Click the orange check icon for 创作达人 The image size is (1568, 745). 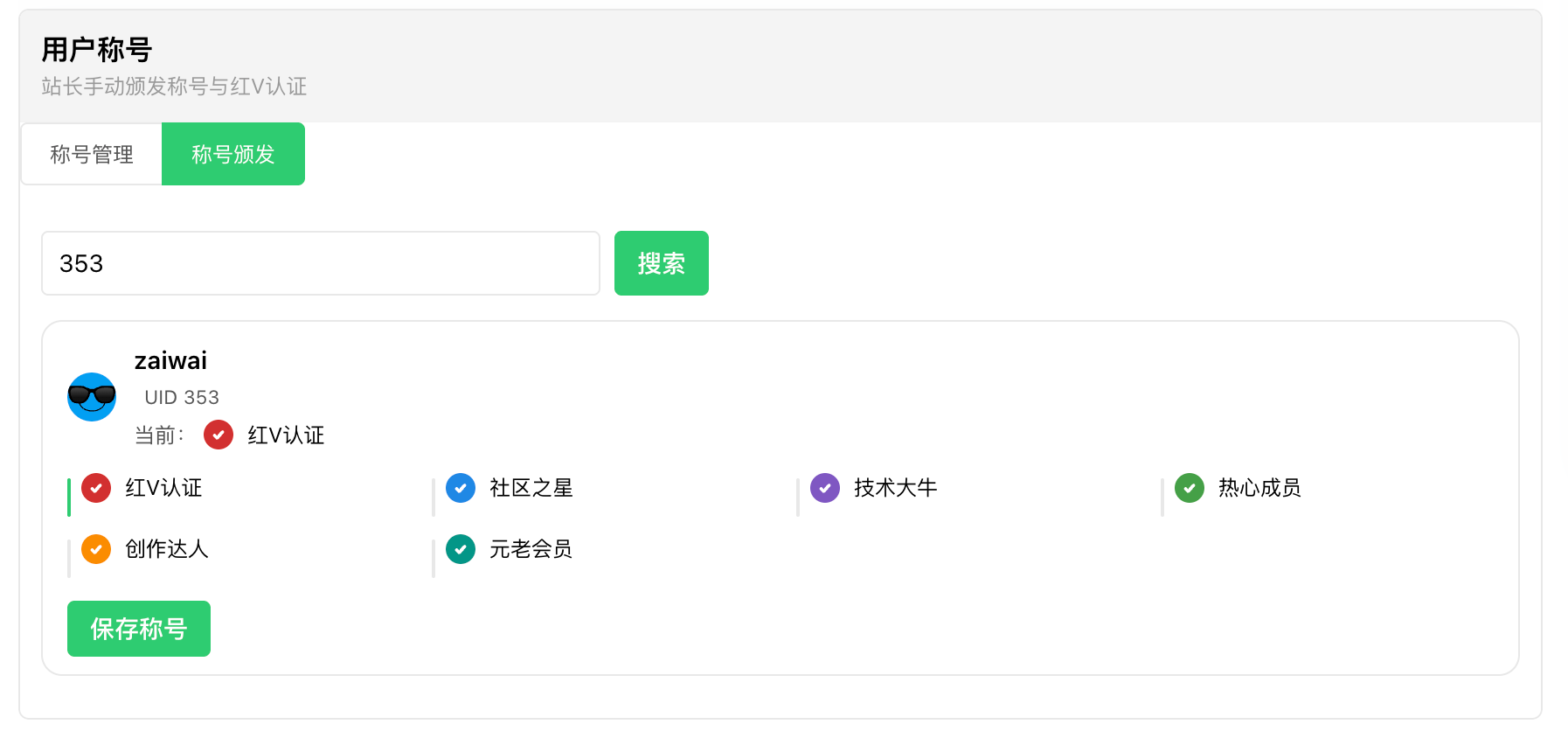click(96, 549)
